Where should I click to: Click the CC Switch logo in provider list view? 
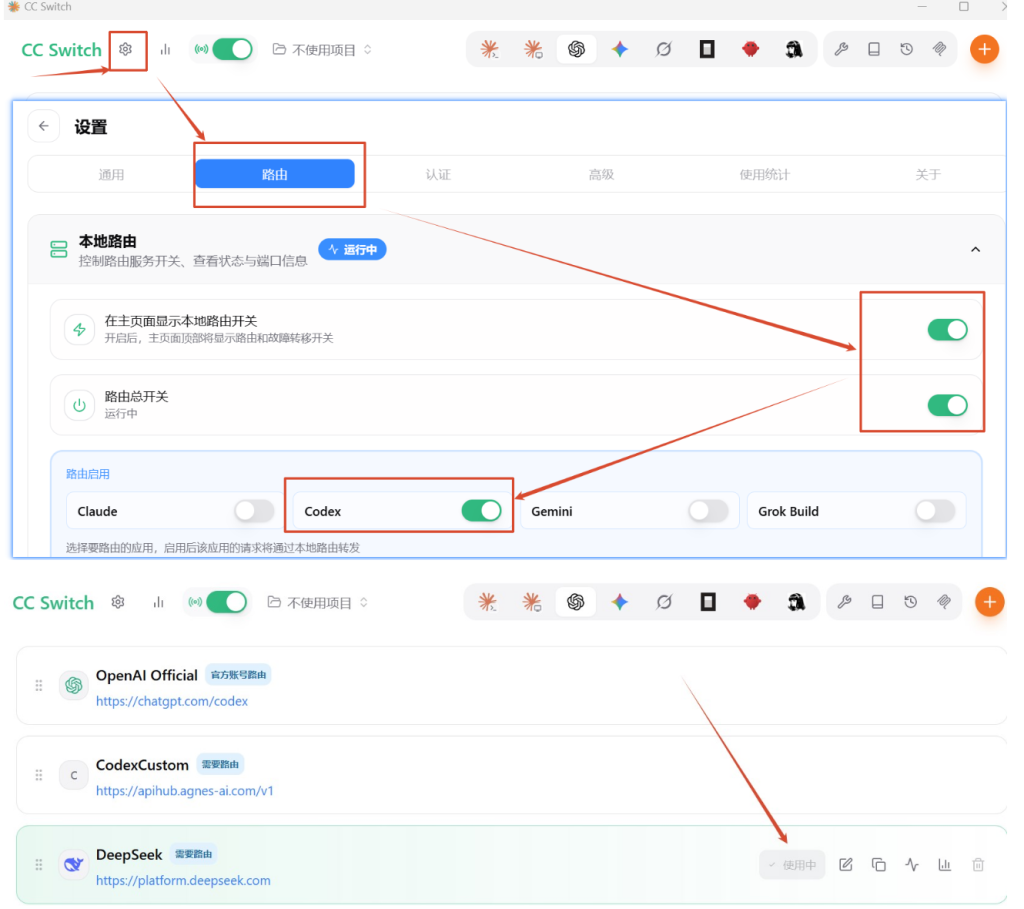point(54,603)
